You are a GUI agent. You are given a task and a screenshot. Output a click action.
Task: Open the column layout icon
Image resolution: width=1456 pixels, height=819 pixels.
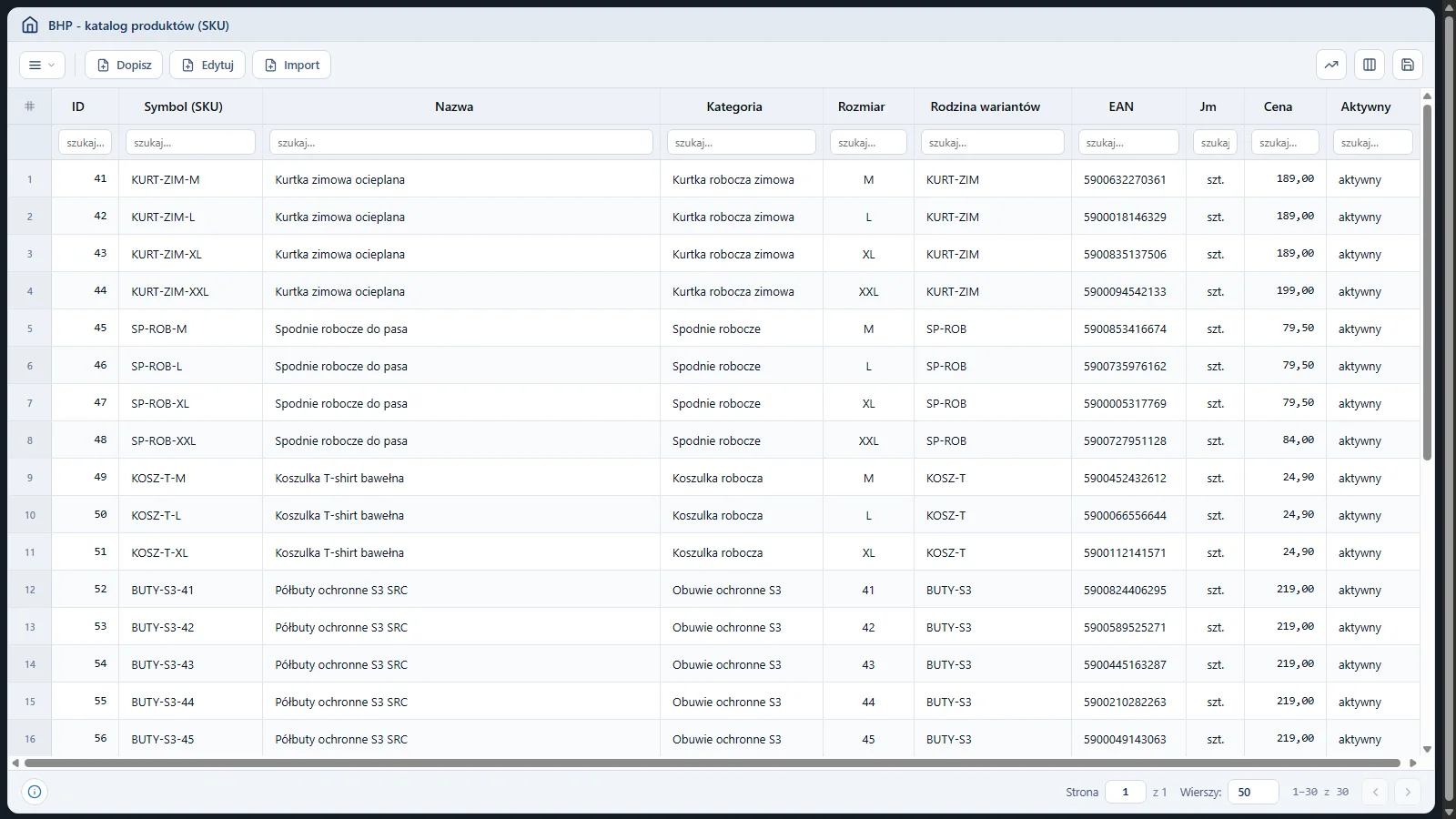pyautogui.click(x=1370, y=65)
